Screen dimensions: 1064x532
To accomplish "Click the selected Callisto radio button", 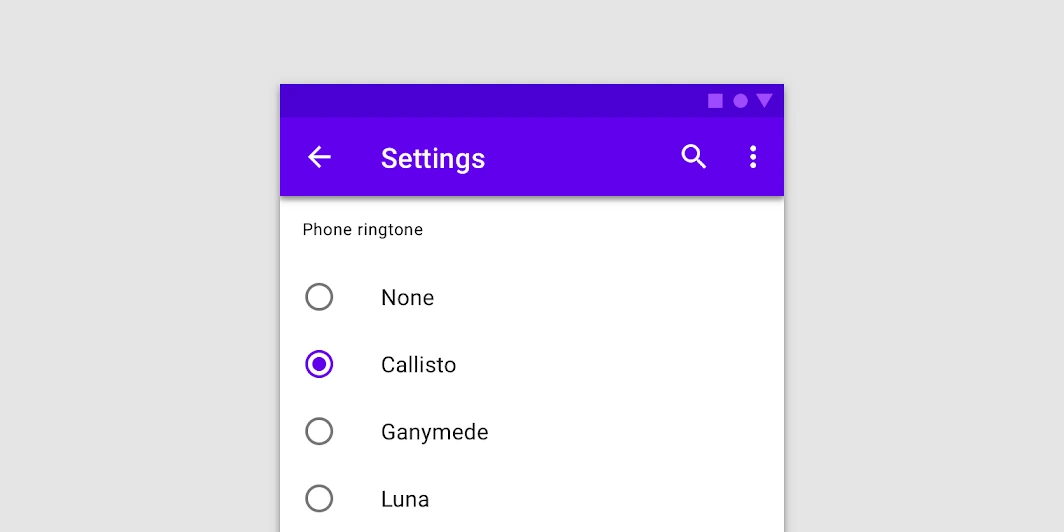I will pyautogui.click(x=319, y=364).
